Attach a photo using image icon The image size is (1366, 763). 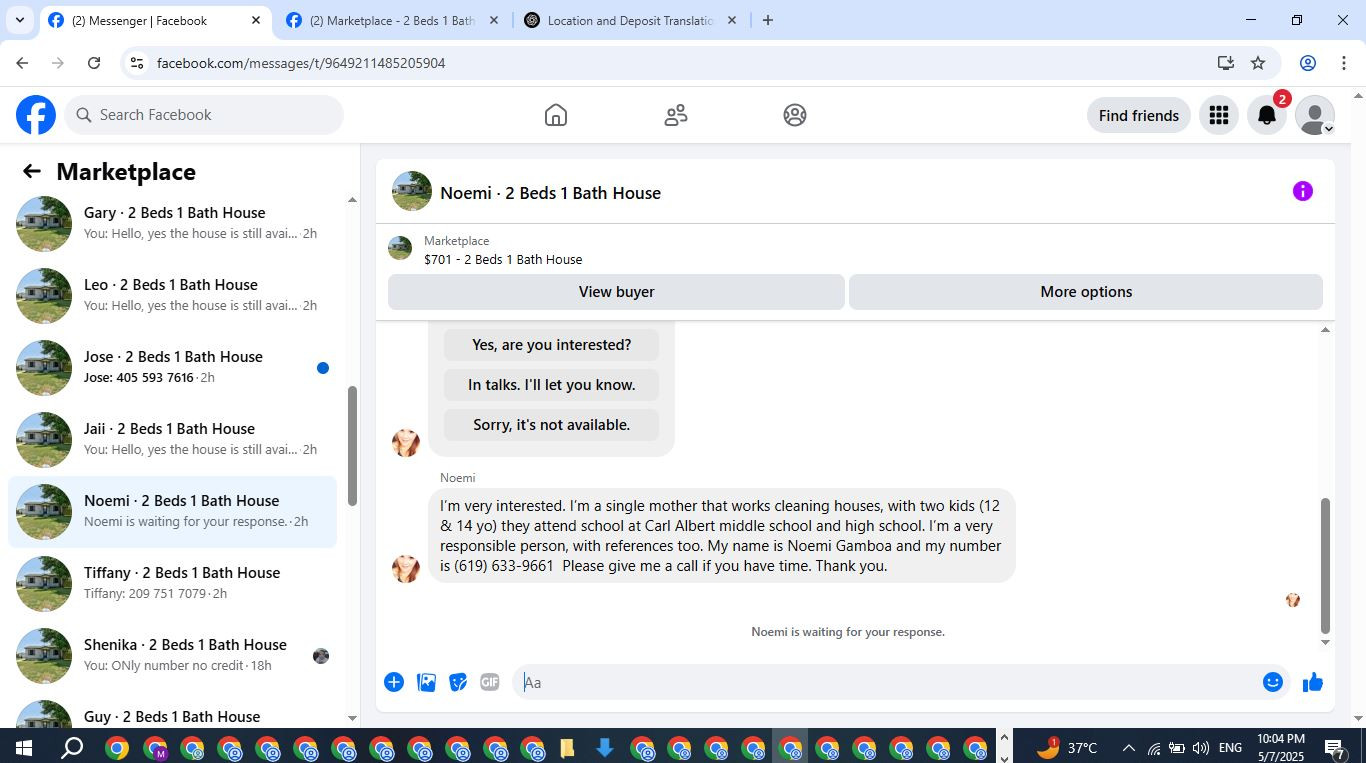426,682
